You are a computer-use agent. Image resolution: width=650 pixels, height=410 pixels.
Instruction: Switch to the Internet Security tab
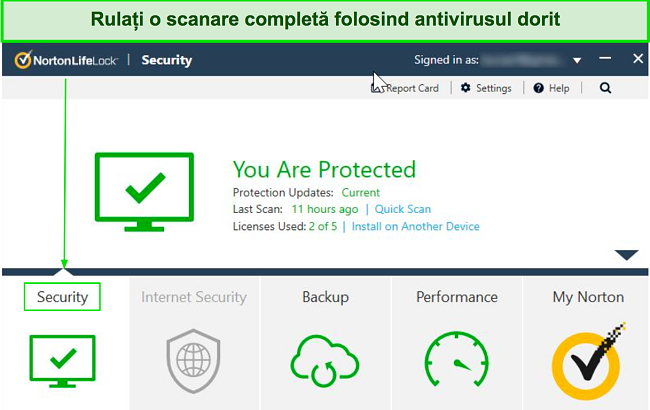[x=193, y=297]
